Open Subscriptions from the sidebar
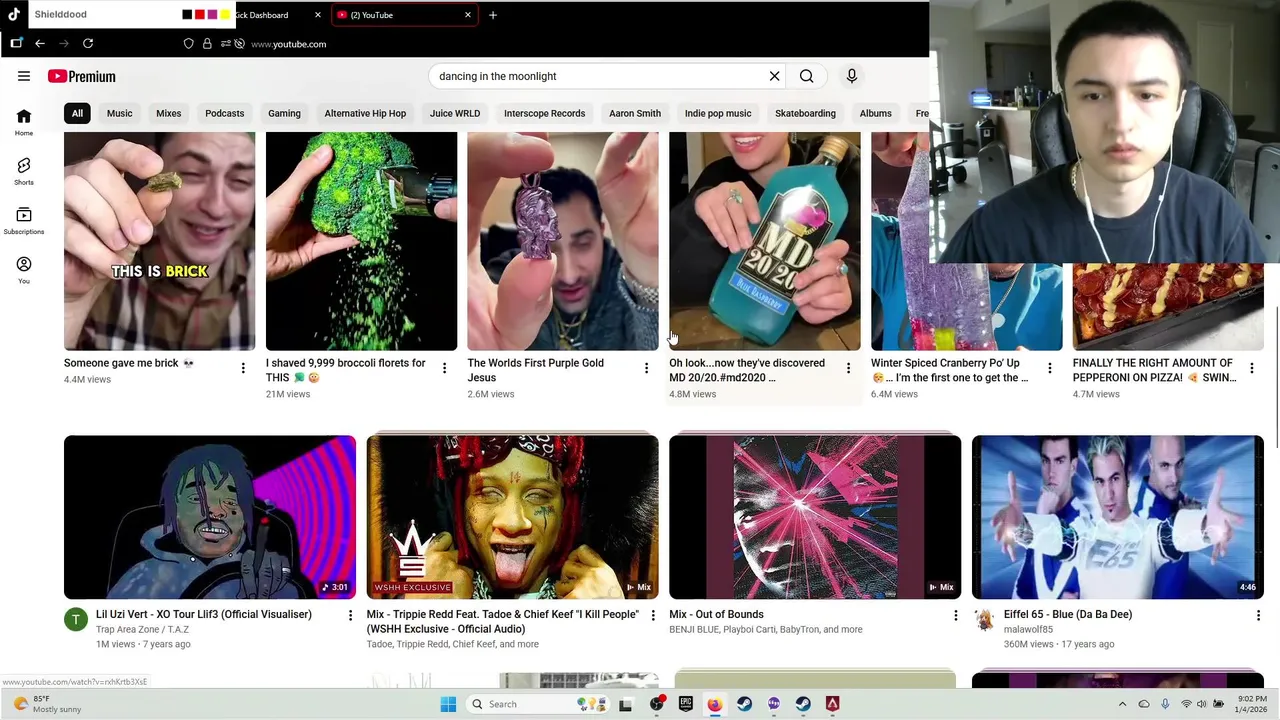 24,221
